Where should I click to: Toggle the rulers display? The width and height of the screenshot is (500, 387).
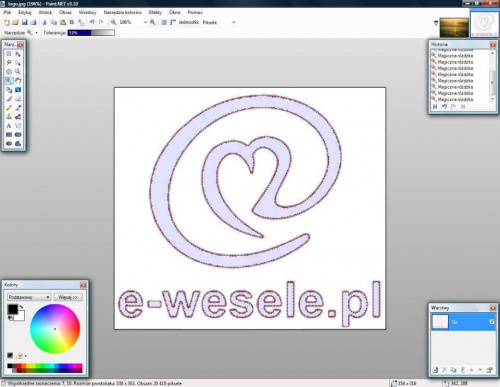[x=173, y=22]
